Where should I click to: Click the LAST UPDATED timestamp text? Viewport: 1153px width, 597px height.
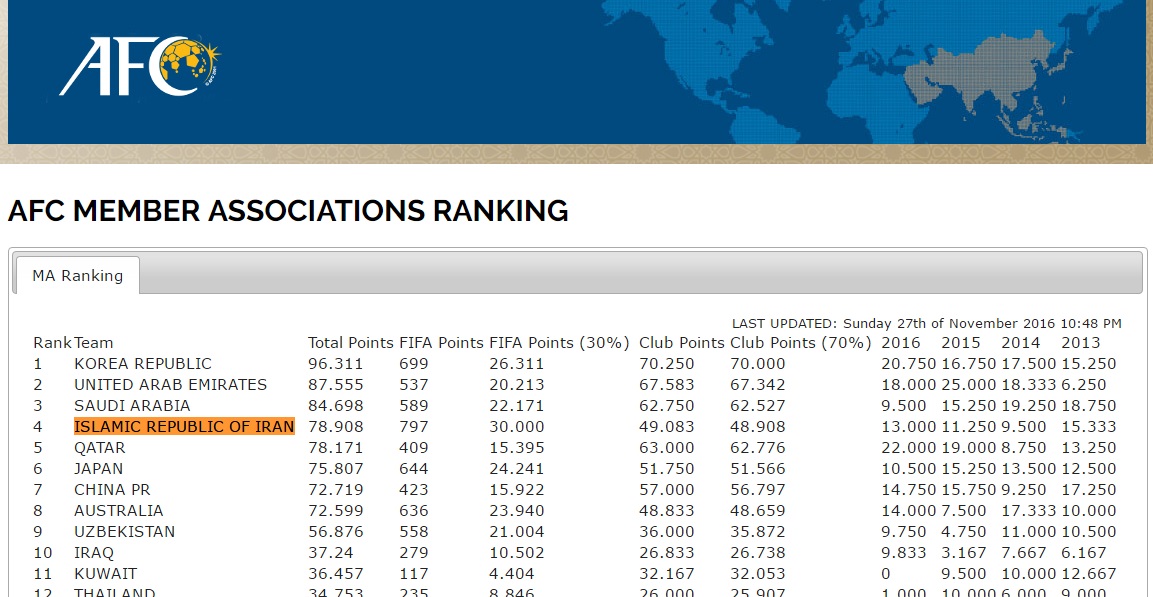pos(927,323)
